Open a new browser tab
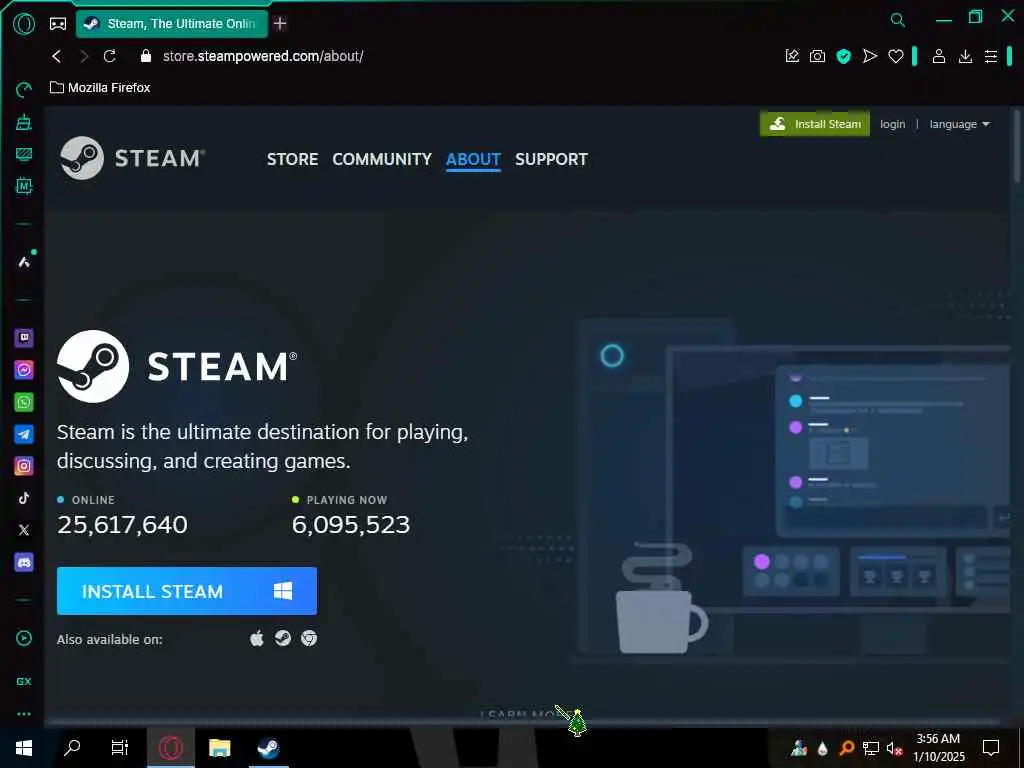The width and height of the screenshot is (1024, 768). coord(280,24)
